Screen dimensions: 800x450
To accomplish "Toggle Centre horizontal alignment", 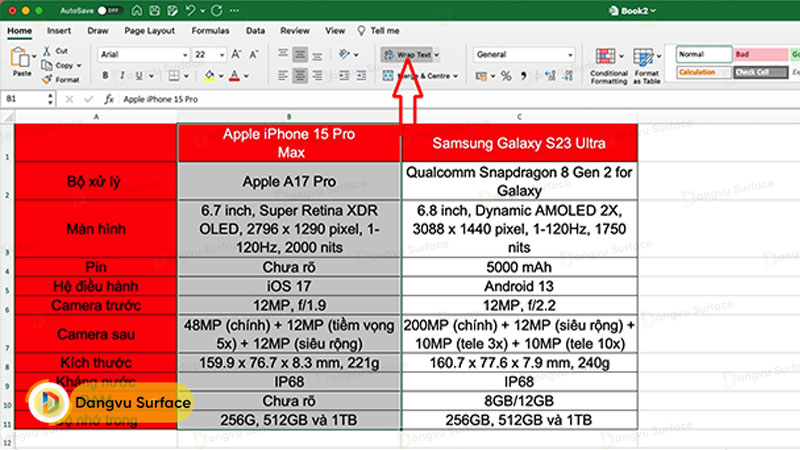I will coord(300,76).
